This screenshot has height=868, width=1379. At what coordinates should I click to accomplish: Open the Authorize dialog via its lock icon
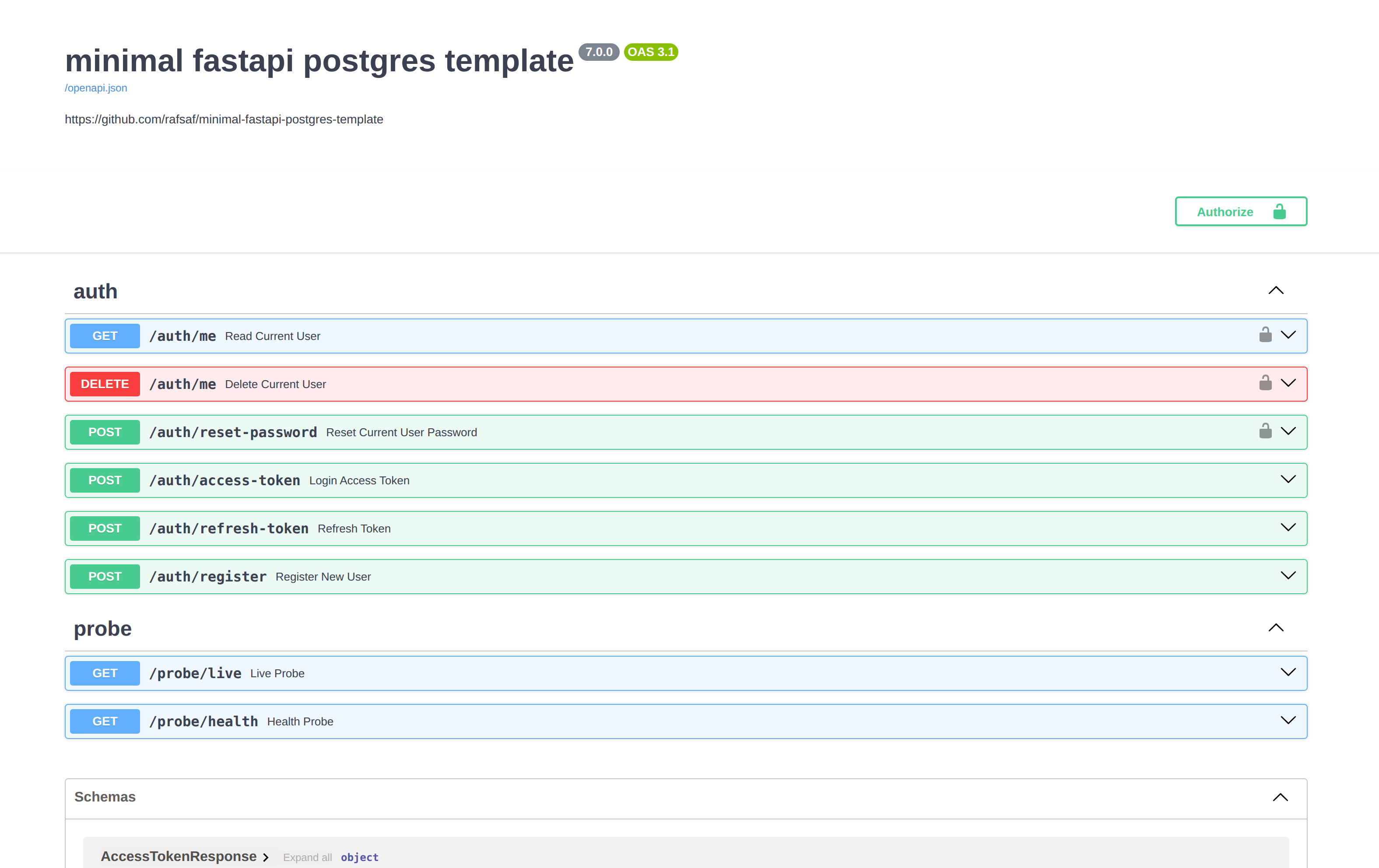pos(1280,211)
